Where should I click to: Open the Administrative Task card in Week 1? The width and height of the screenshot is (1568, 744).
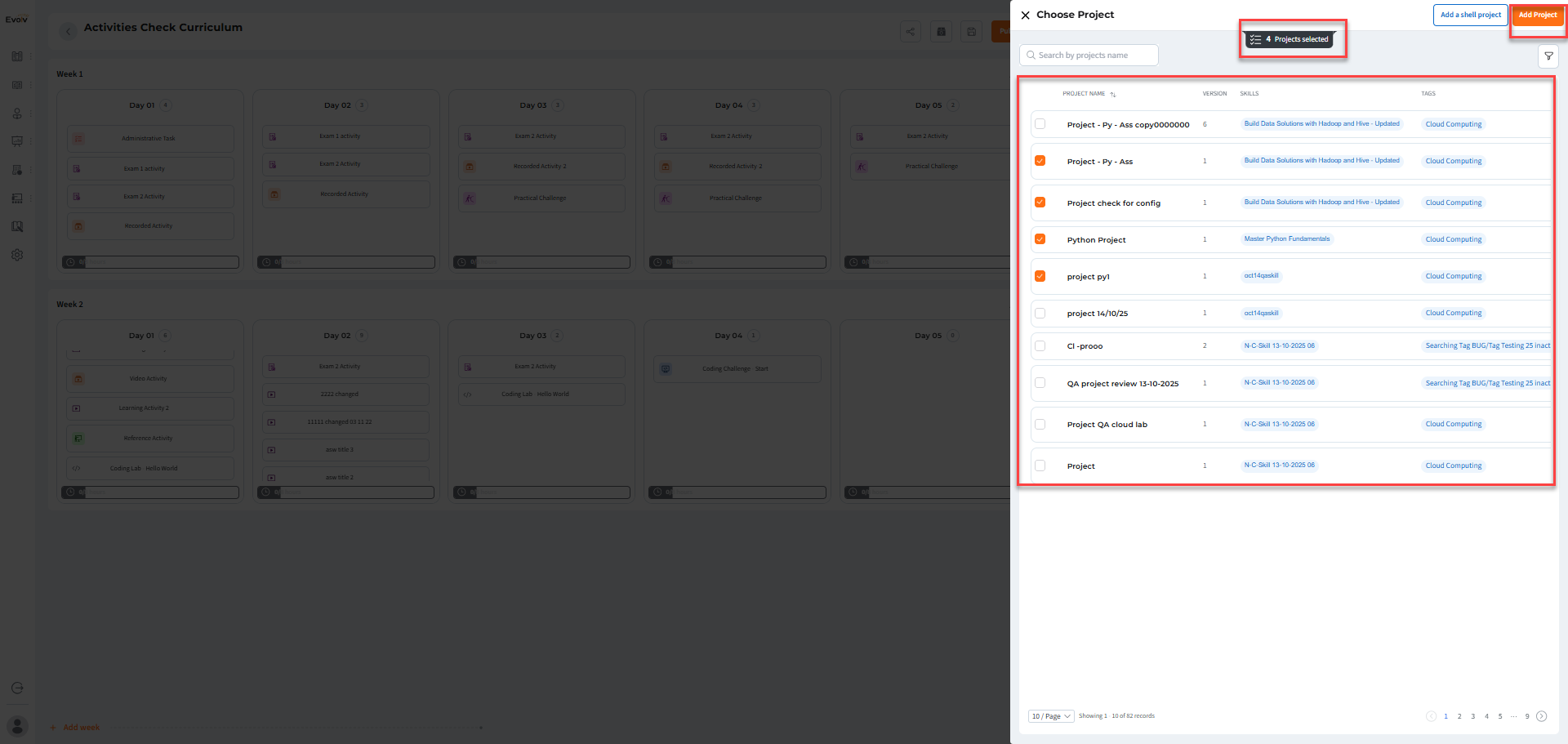[x=150, y=139]
